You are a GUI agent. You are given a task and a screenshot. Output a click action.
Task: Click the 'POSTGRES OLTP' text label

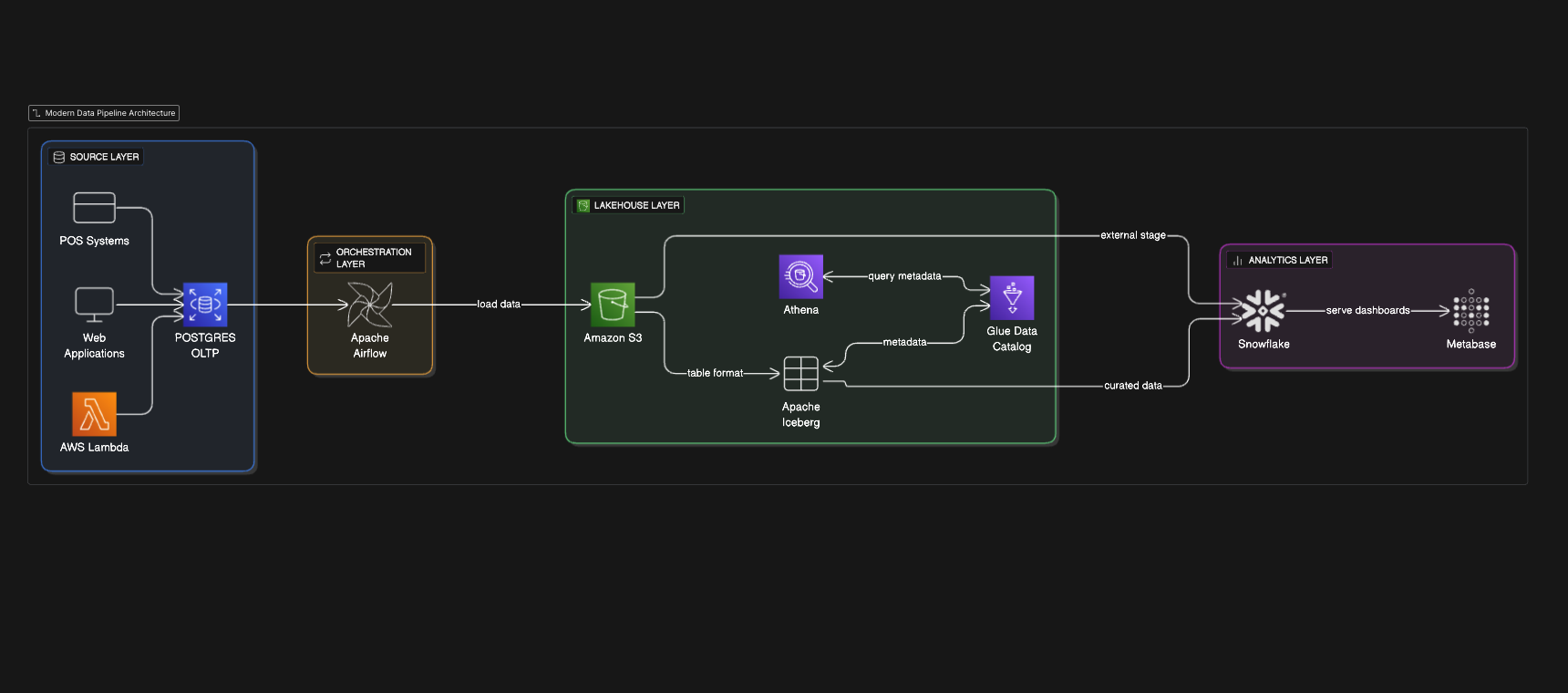(x=205, y=346)
